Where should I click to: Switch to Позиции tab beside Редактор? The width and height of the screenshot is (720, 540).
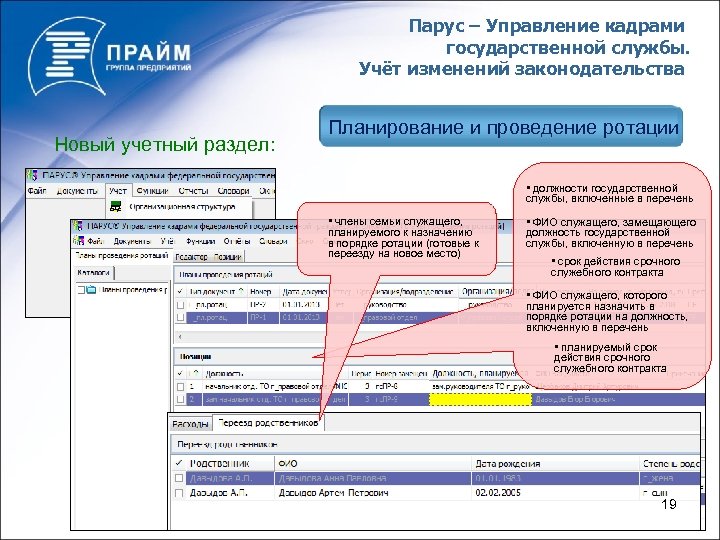pyautogui.click(x=228, y=257)
